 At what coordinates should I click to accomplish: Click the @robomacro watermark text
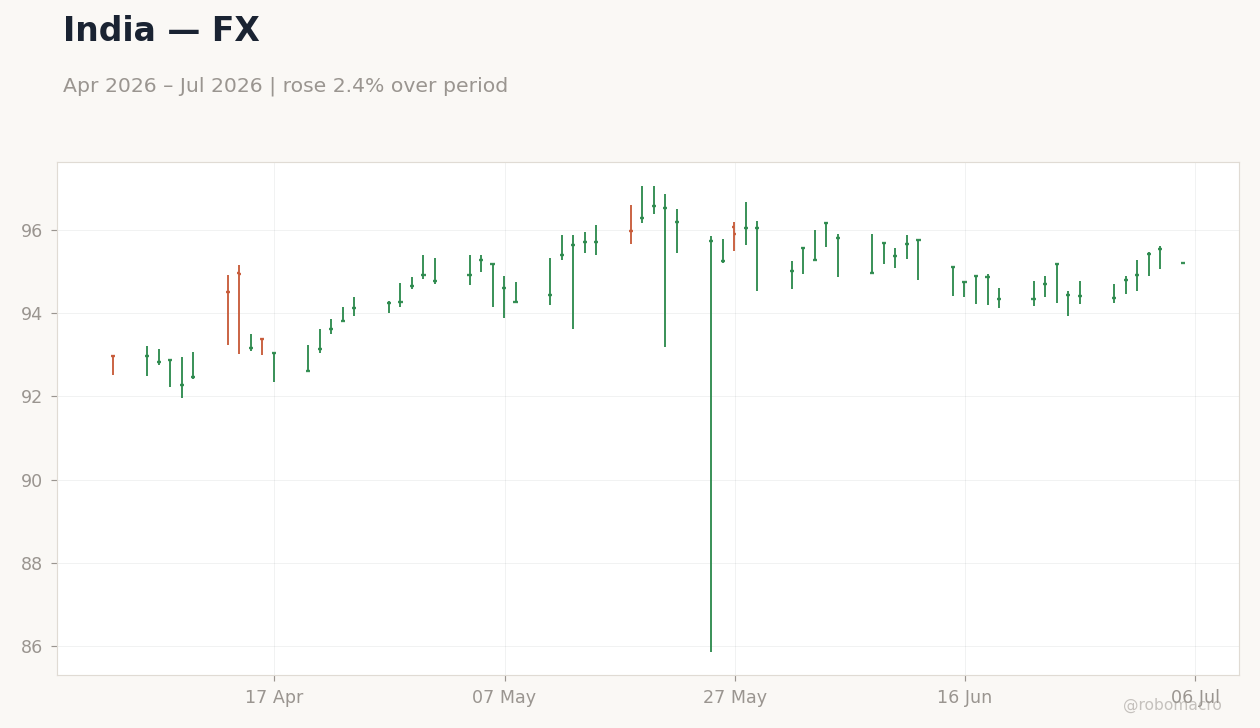(1172, 705)
